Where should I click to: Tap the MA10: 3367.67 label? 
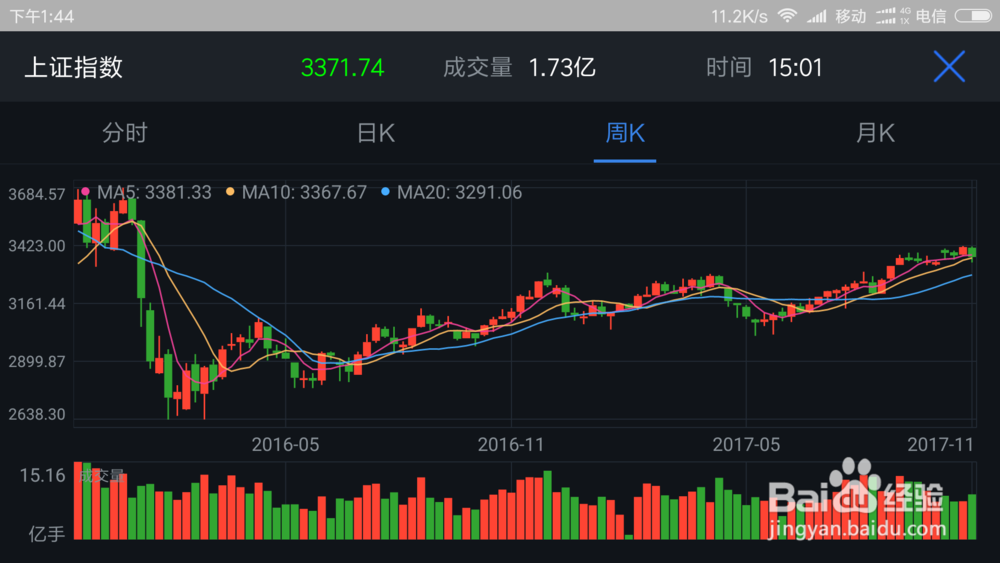(x=304, y=192)
